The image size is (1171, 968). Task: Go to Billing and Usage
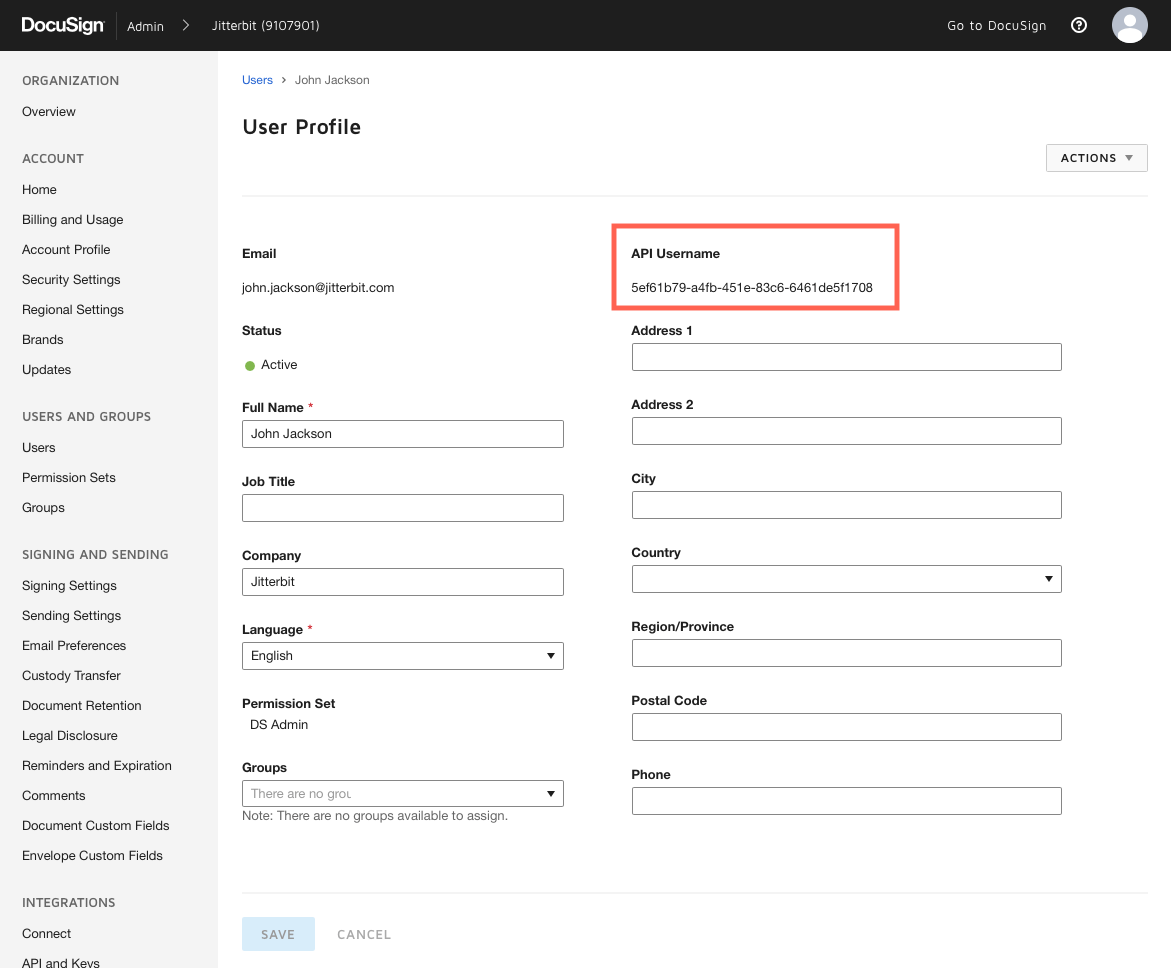[73, 220]
